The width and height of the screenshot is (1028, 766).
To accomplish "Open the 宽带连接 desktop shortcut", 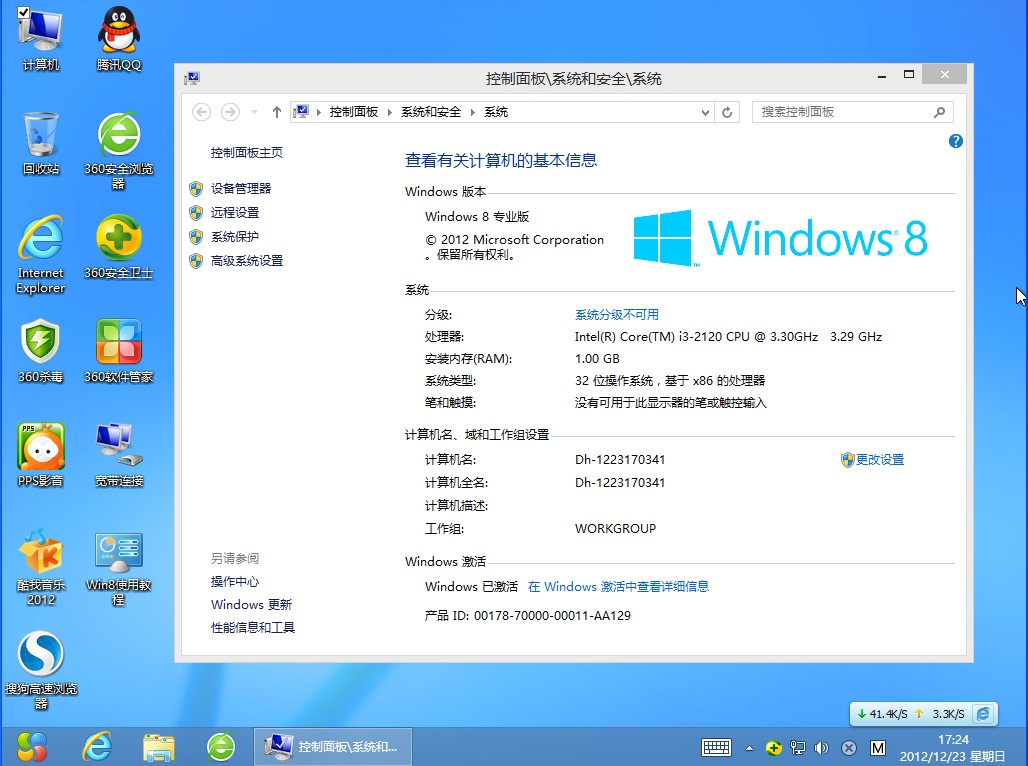I will (119, 455).
